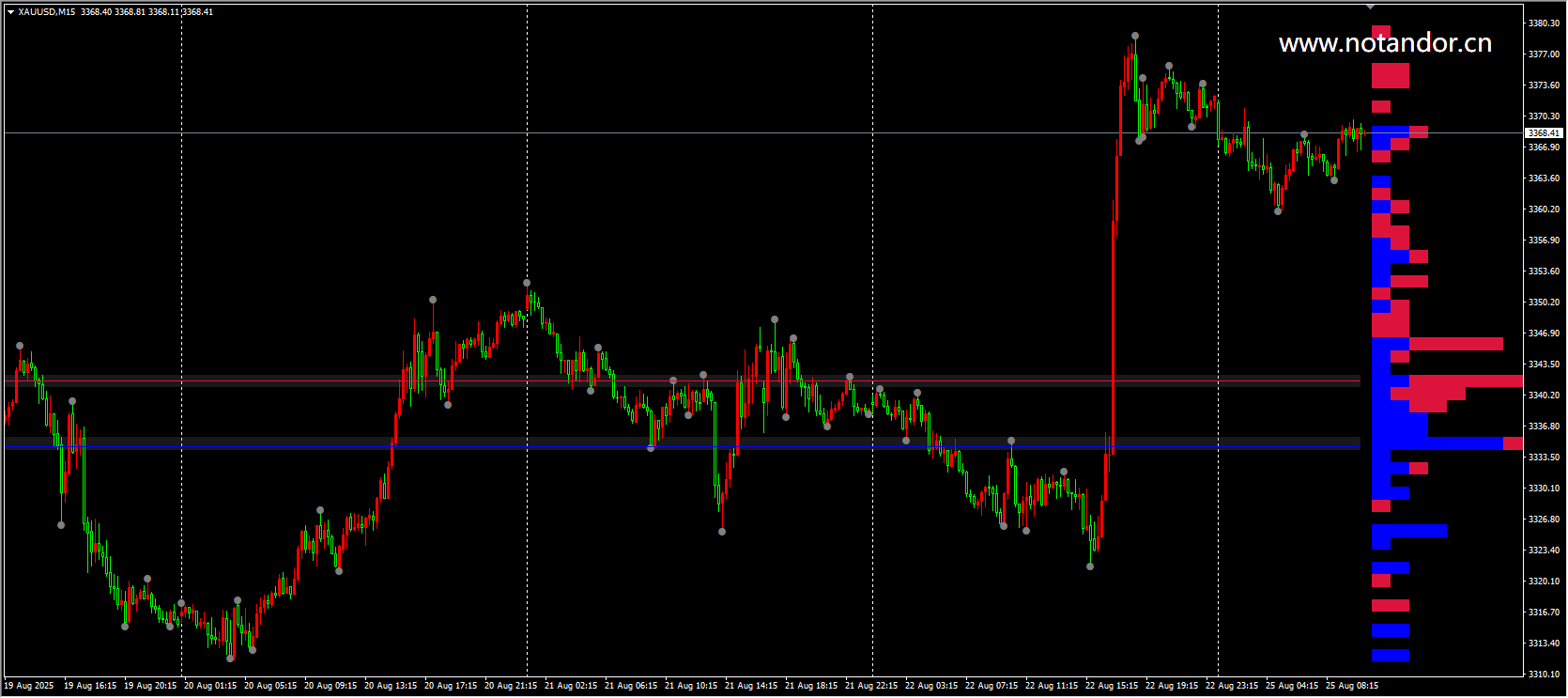
Task: Click the 22 Aug 15:15 time label
Action: pyautogui.click(x=1112, y=686)
